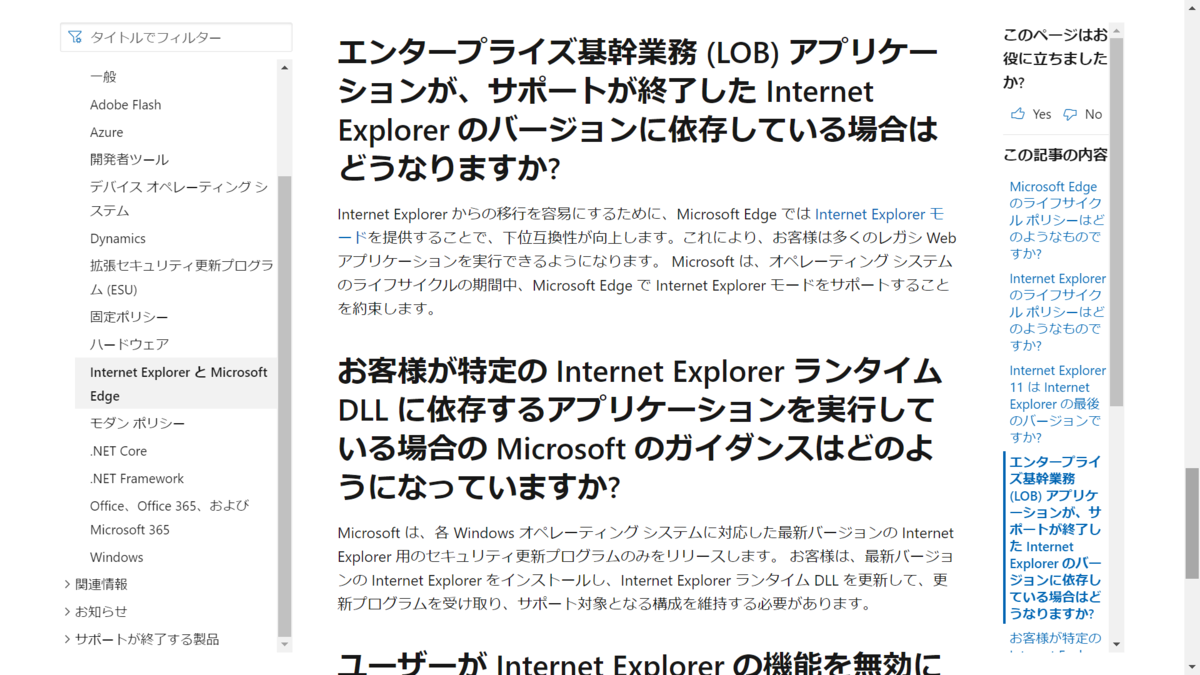The height and width of the screenshot is (675, 1200).
Task: Click the filter funnel icon
Action: 75,38
